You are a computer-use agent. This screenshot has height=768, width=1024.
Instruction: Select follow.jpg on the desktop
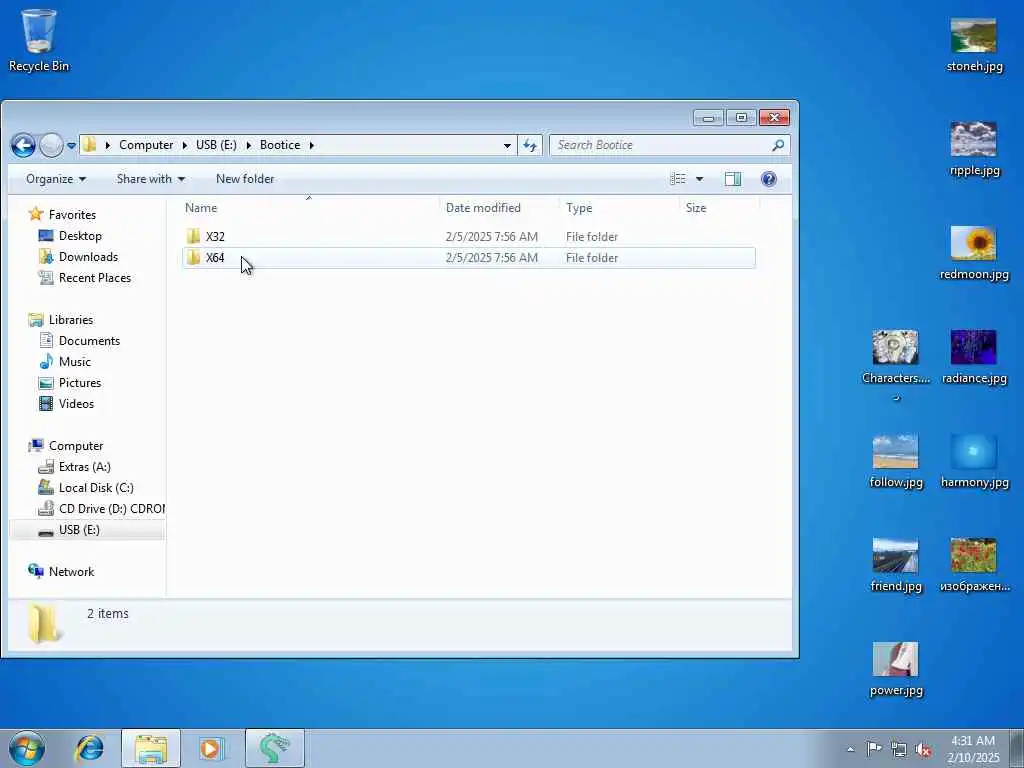click(895, 461)
